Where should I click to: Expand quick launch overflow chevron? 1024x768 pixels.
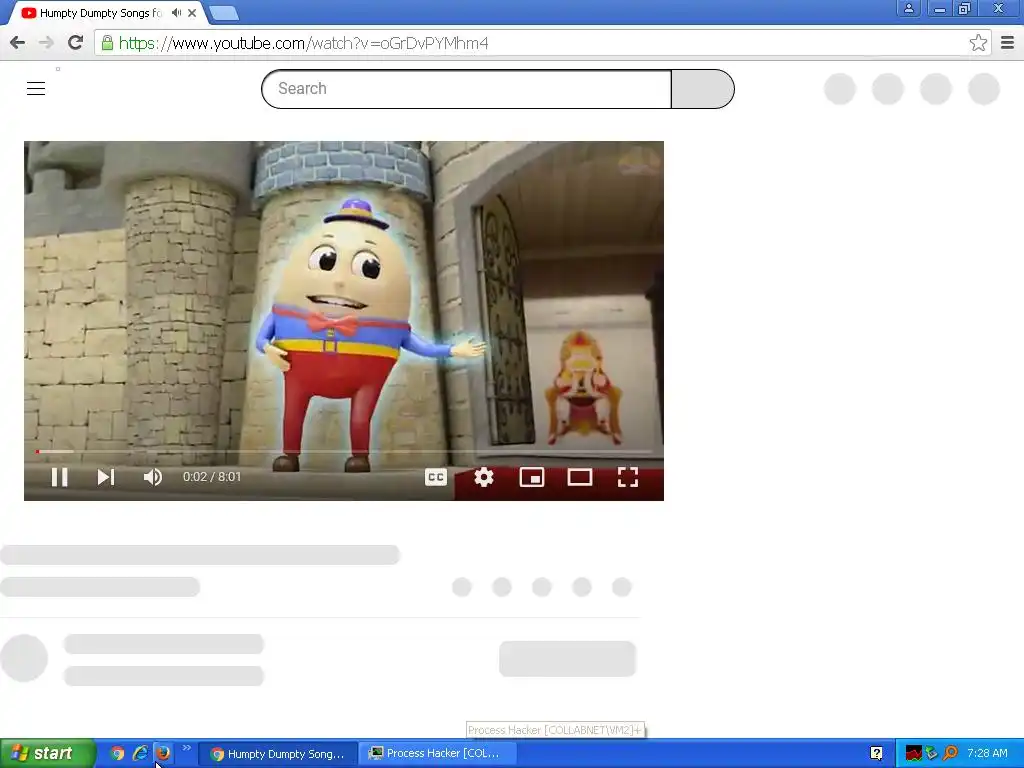pos(186,748)
